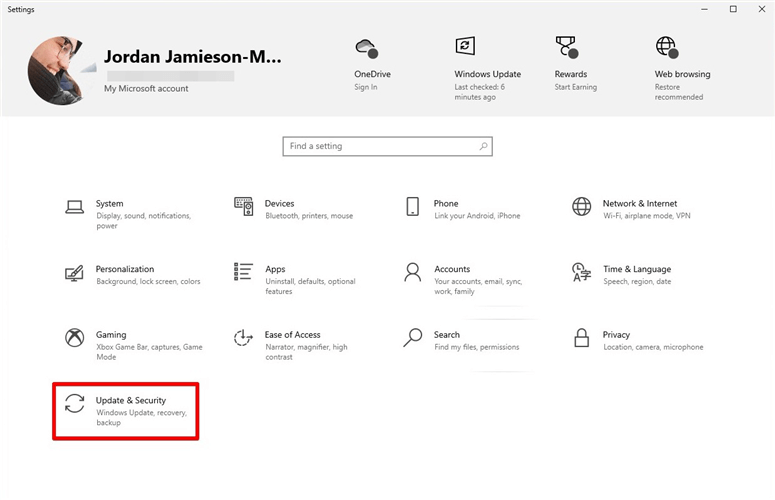The height and width of the screenshot is (500, 775).
Task: Open the Search magnifier category icon
Action: click(413, 338)
